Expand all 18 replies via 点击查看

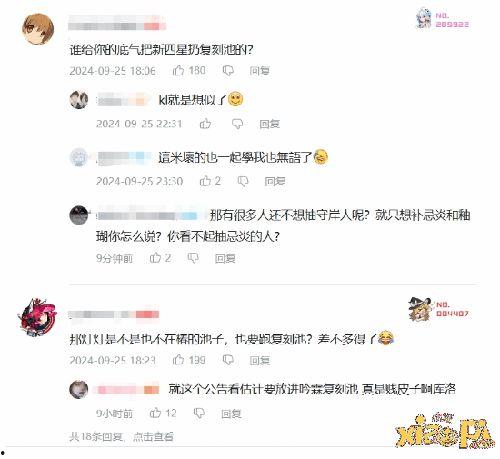click(153, 436)
